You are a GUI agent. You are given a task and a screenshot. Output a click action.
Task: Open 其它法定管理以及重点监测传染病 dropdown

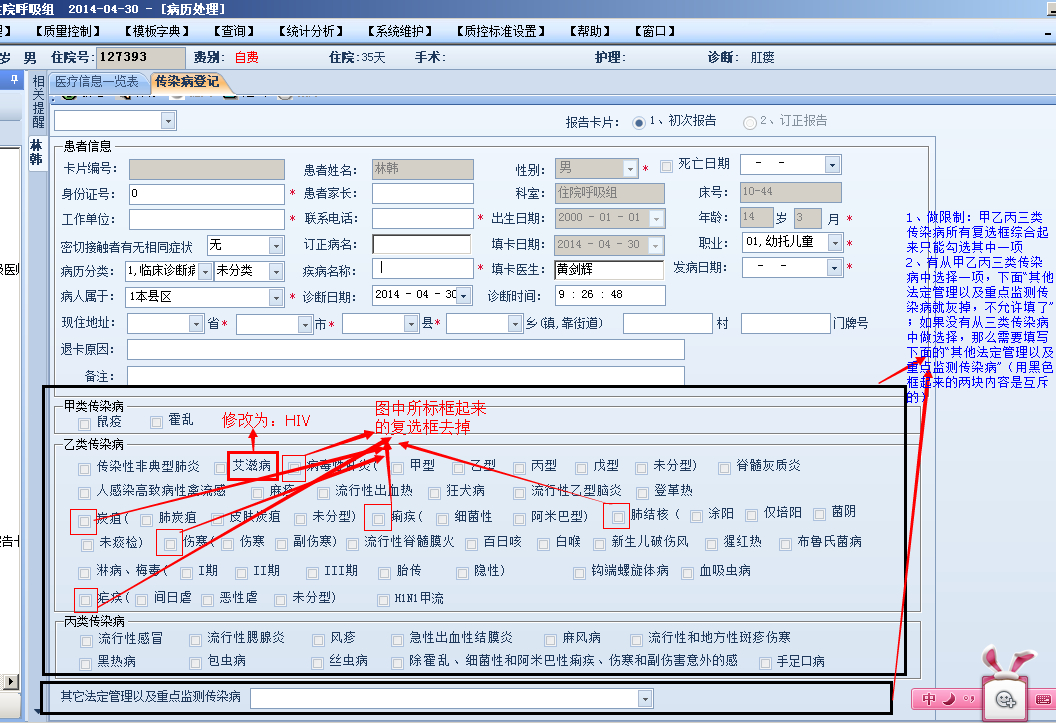645,699
